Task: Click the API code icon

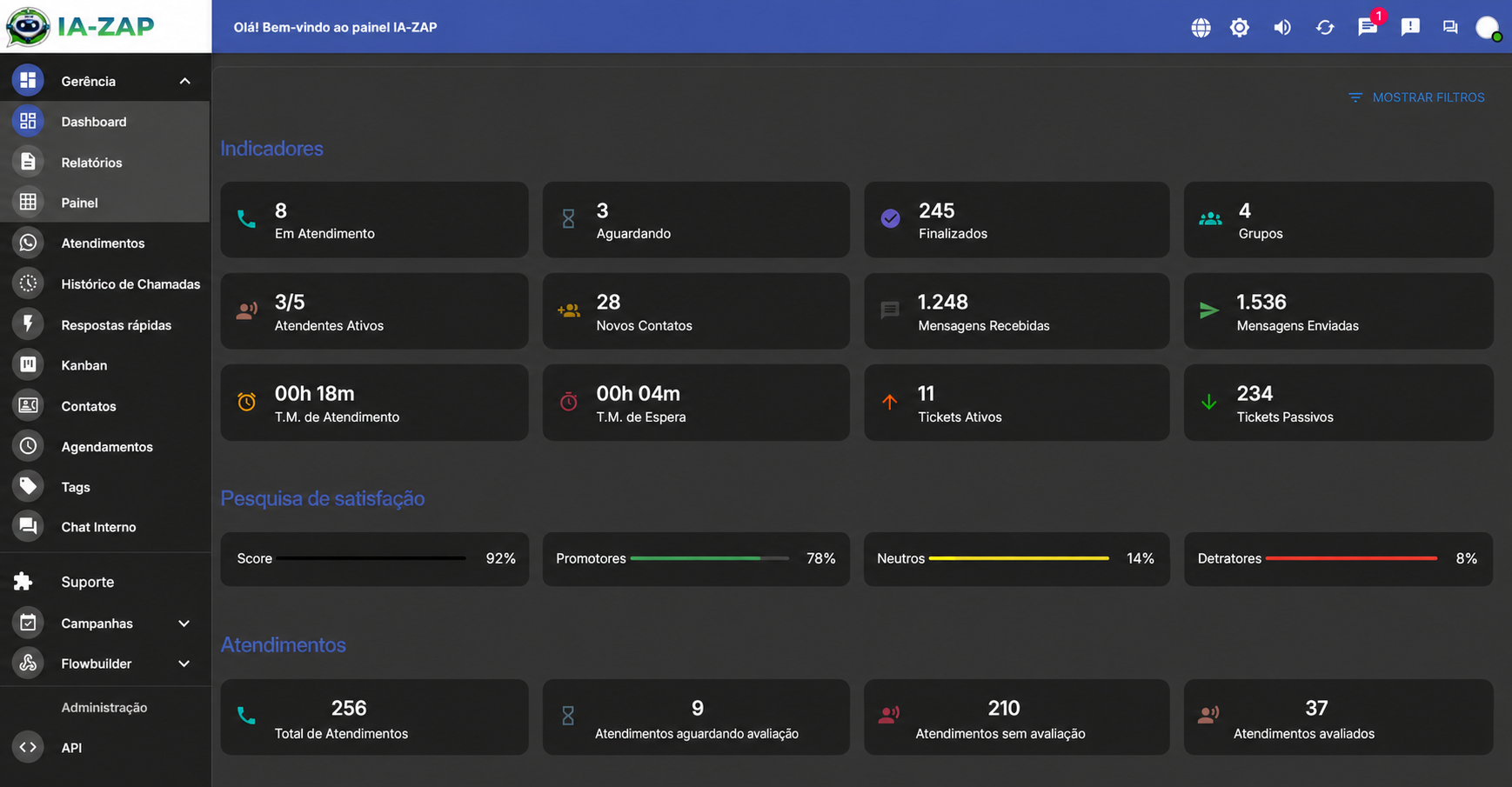Action: (28, 747)
